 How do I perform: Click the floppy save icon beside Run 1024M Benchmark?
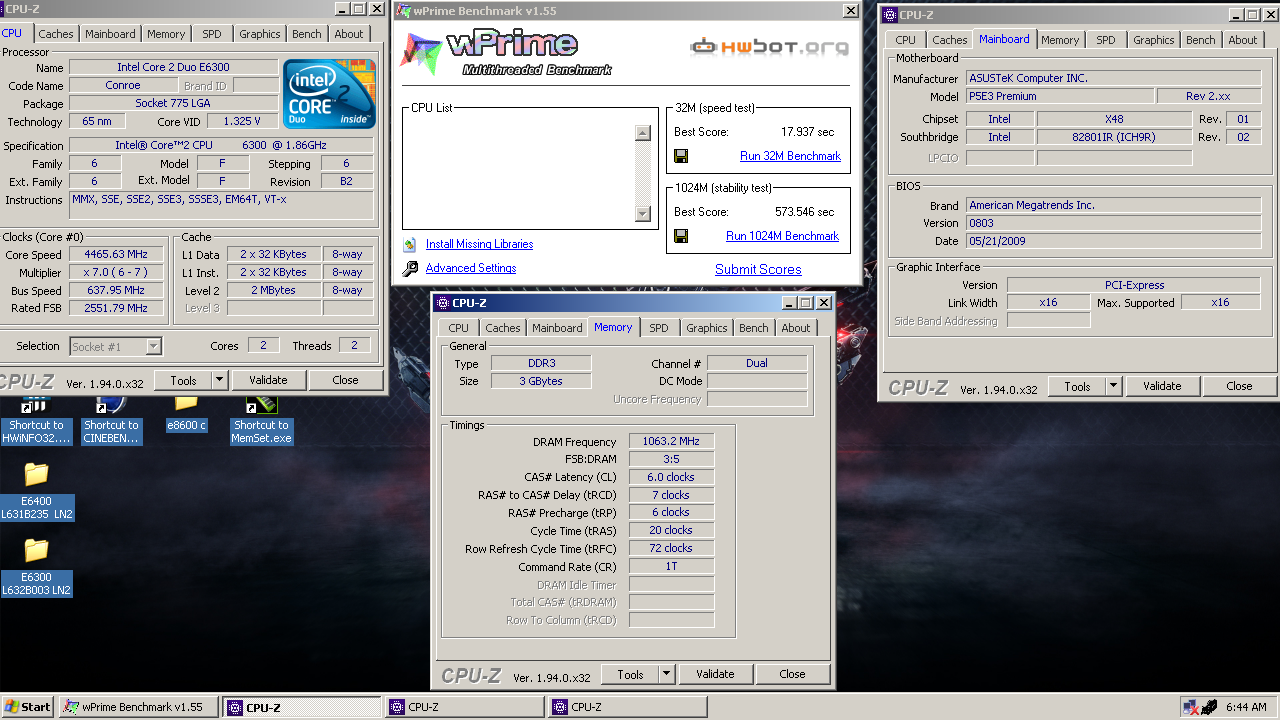[681, 236]
